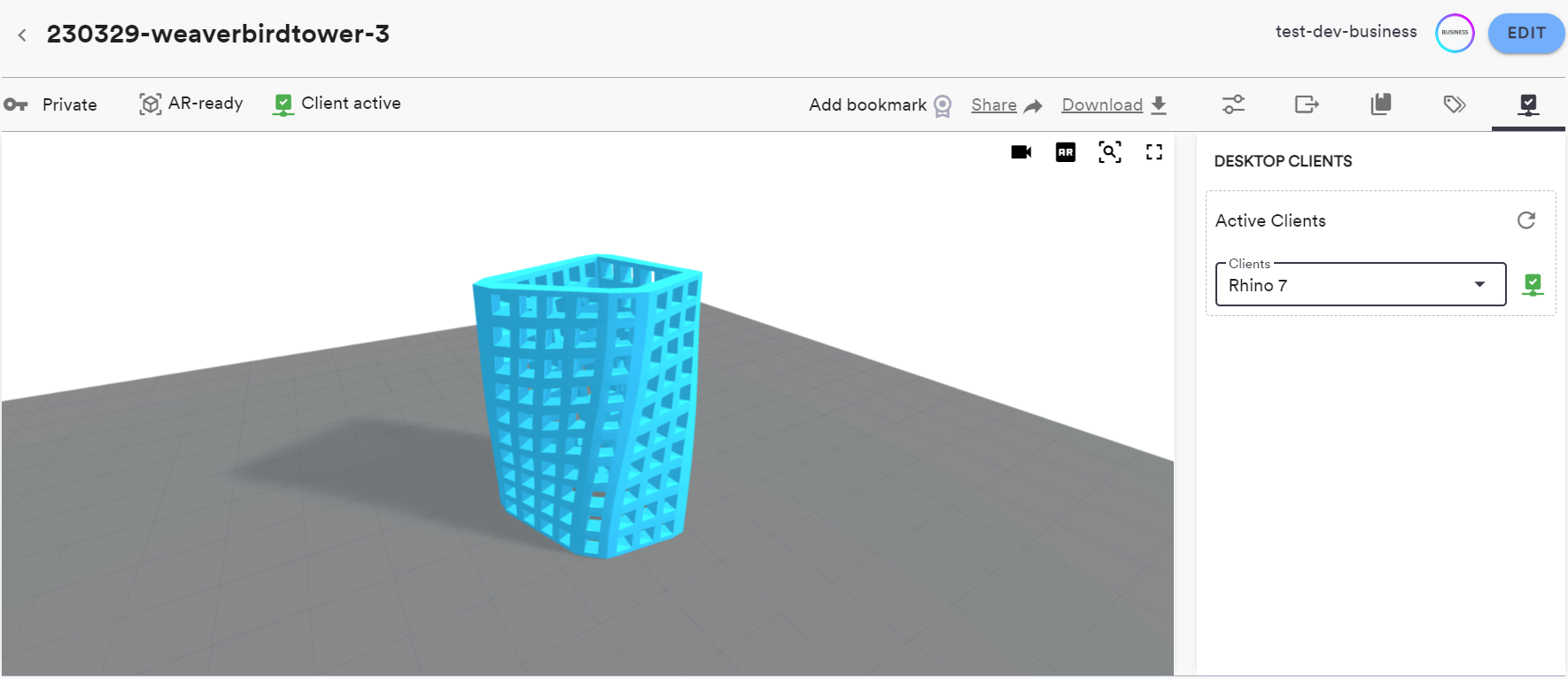The image size is (1568, 679).
Task: Switch to the parameters sliders tab
Action: click(x=1233, y=104)
